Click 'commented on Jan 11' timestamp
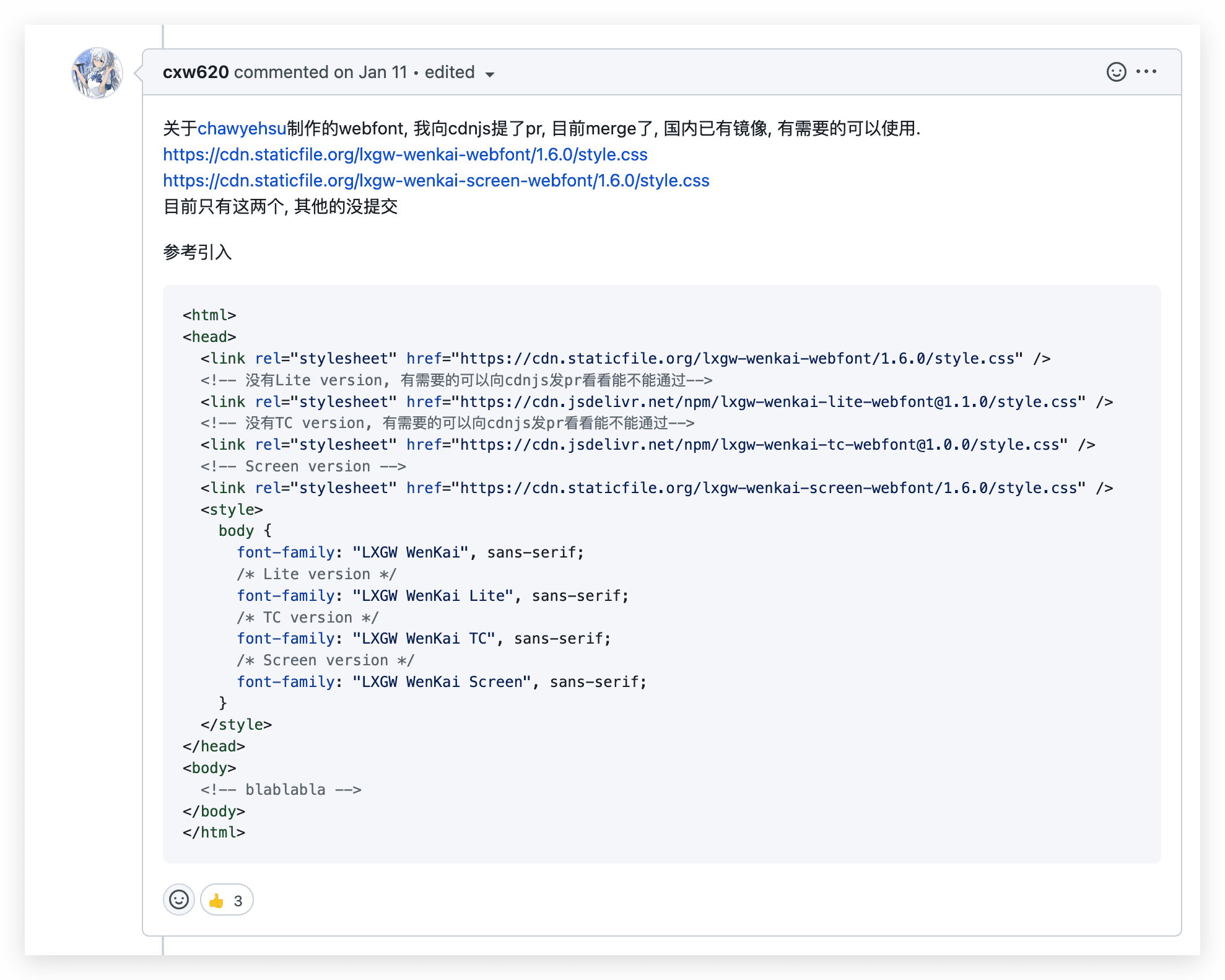Viewport: 1225px width, 980px height. click(321, 72)
